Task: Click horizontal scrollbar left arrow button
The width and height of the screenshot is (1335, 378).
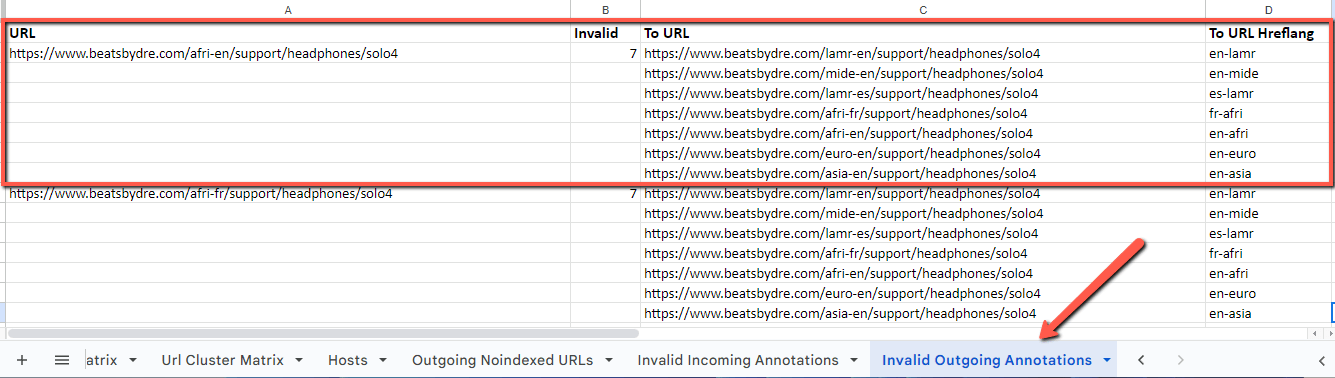Action: pos(1316,333)
